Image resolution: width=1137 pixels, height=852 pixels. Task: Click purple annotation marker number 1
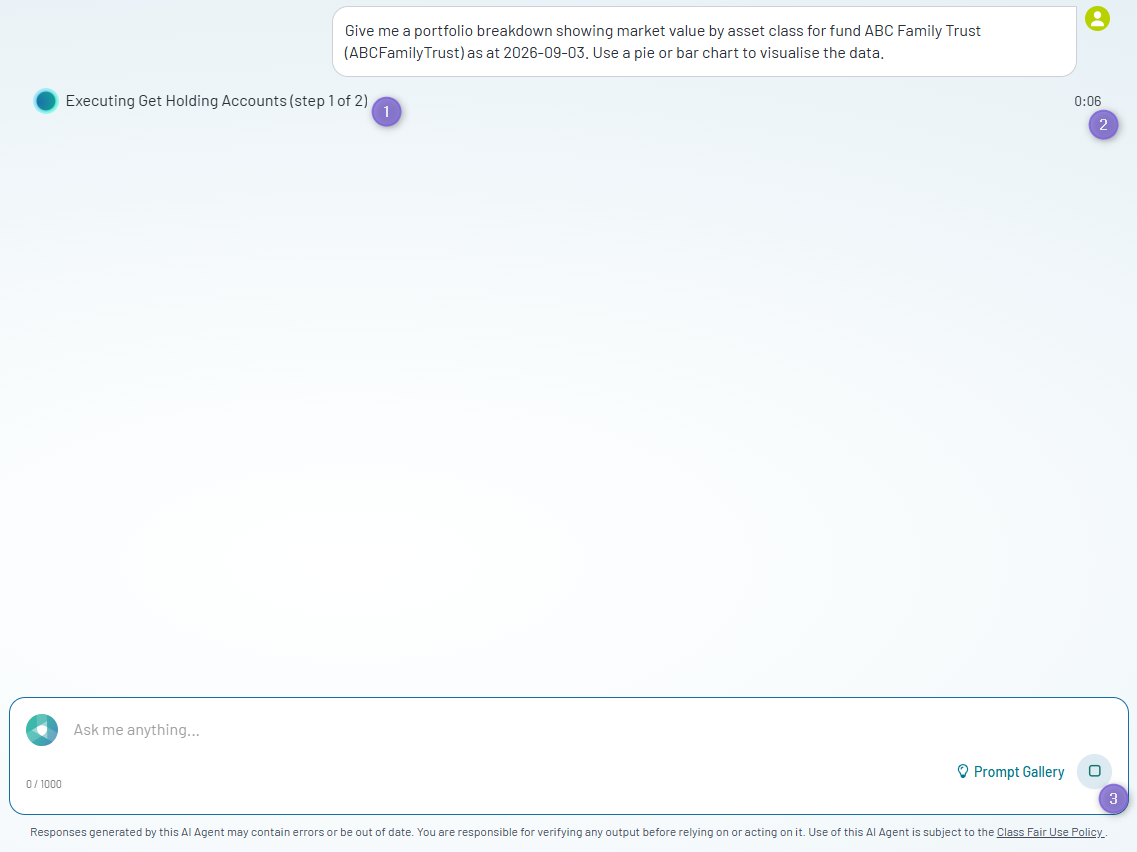pos(386,112)
